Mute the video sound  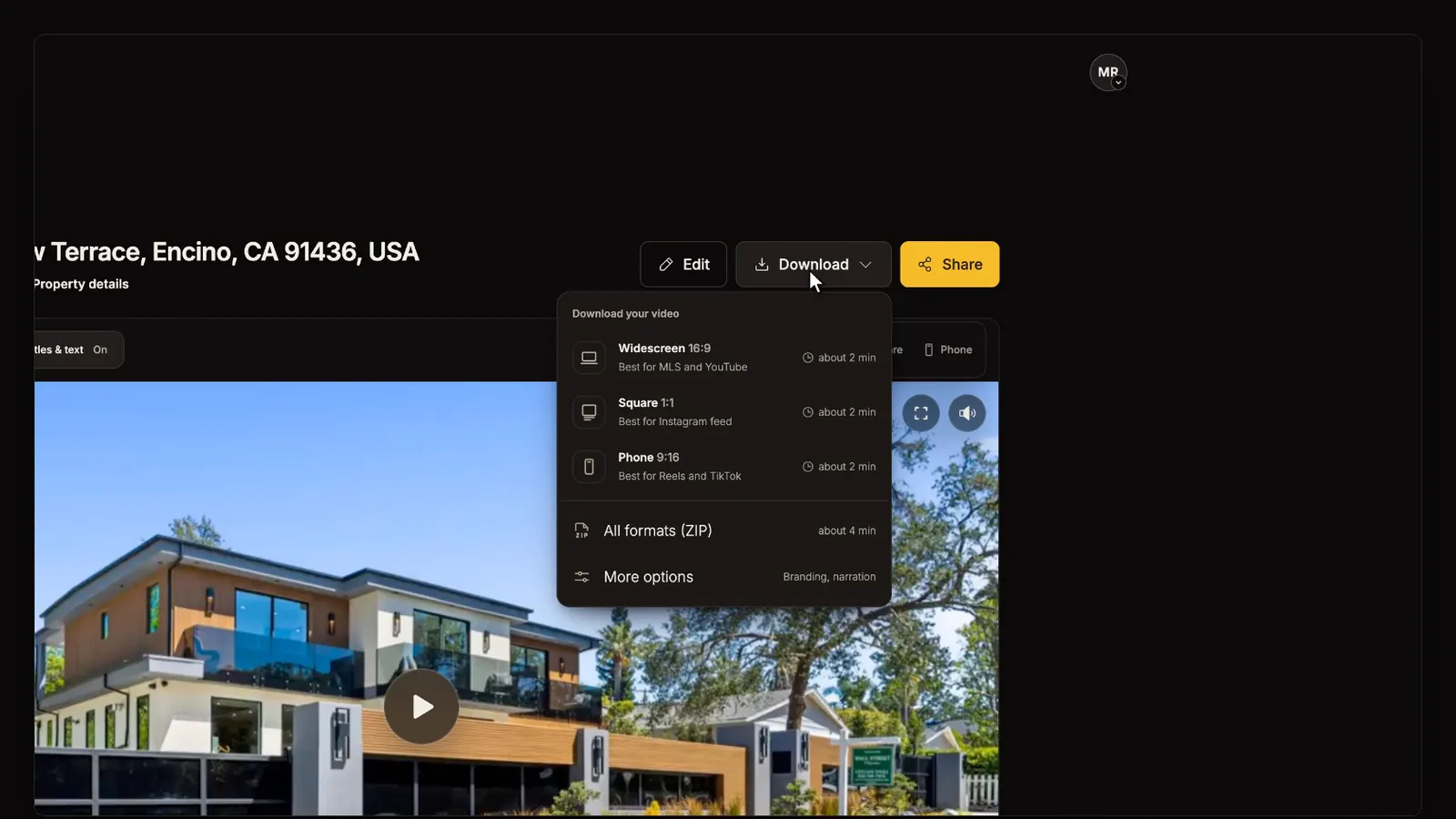[966, 413]
